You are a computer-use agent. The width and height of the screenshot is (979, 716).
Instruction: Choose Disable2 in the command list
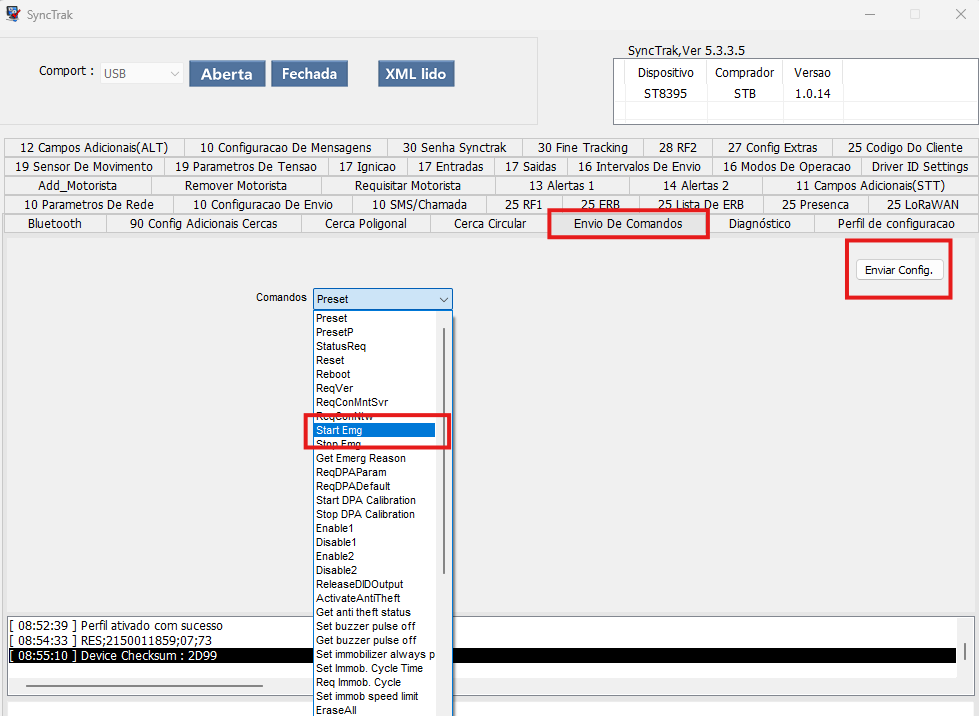pos(375,571)
